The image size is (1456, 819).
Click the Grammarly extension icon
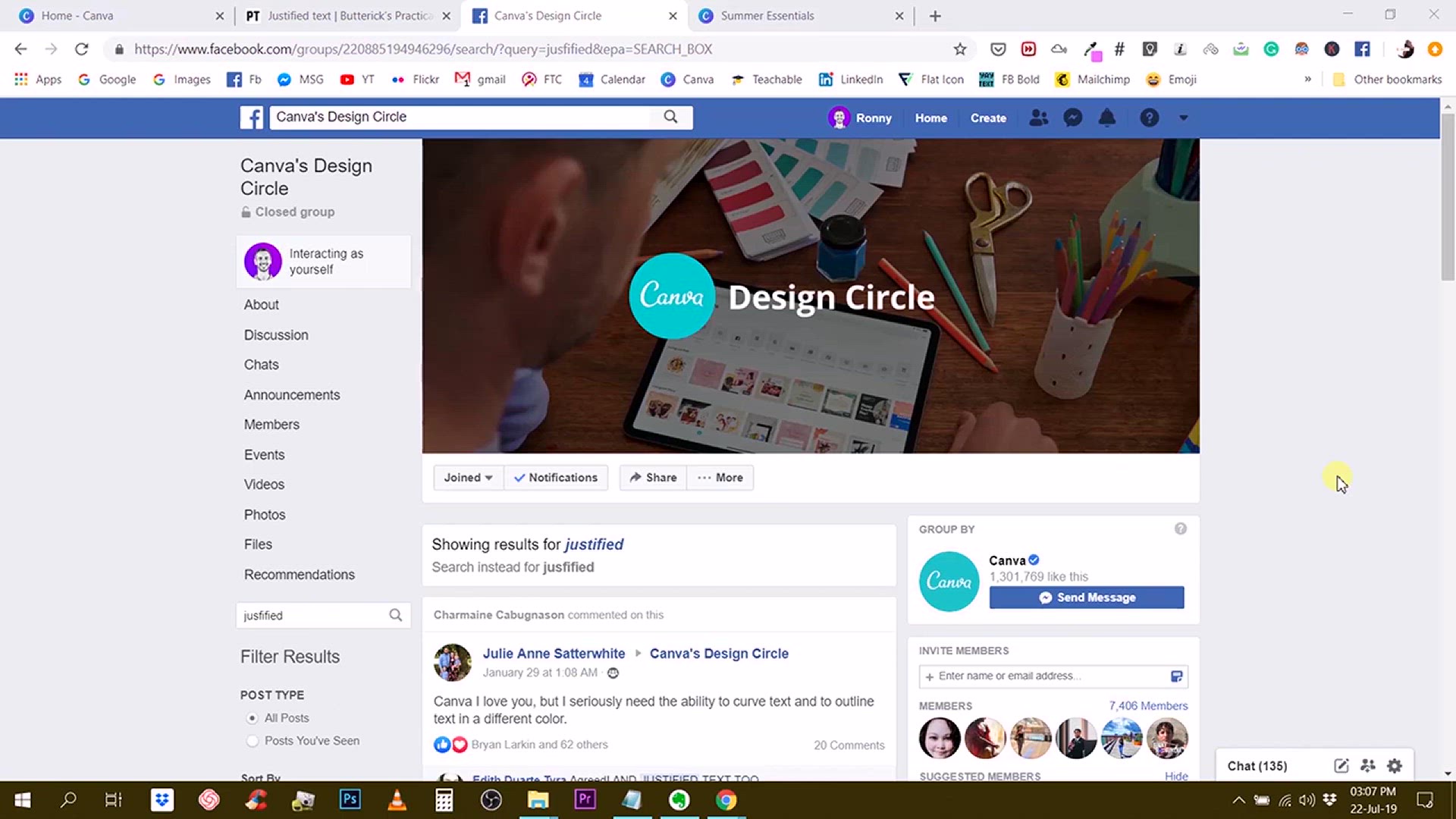pyautogui.click(x=1271, y=49)
